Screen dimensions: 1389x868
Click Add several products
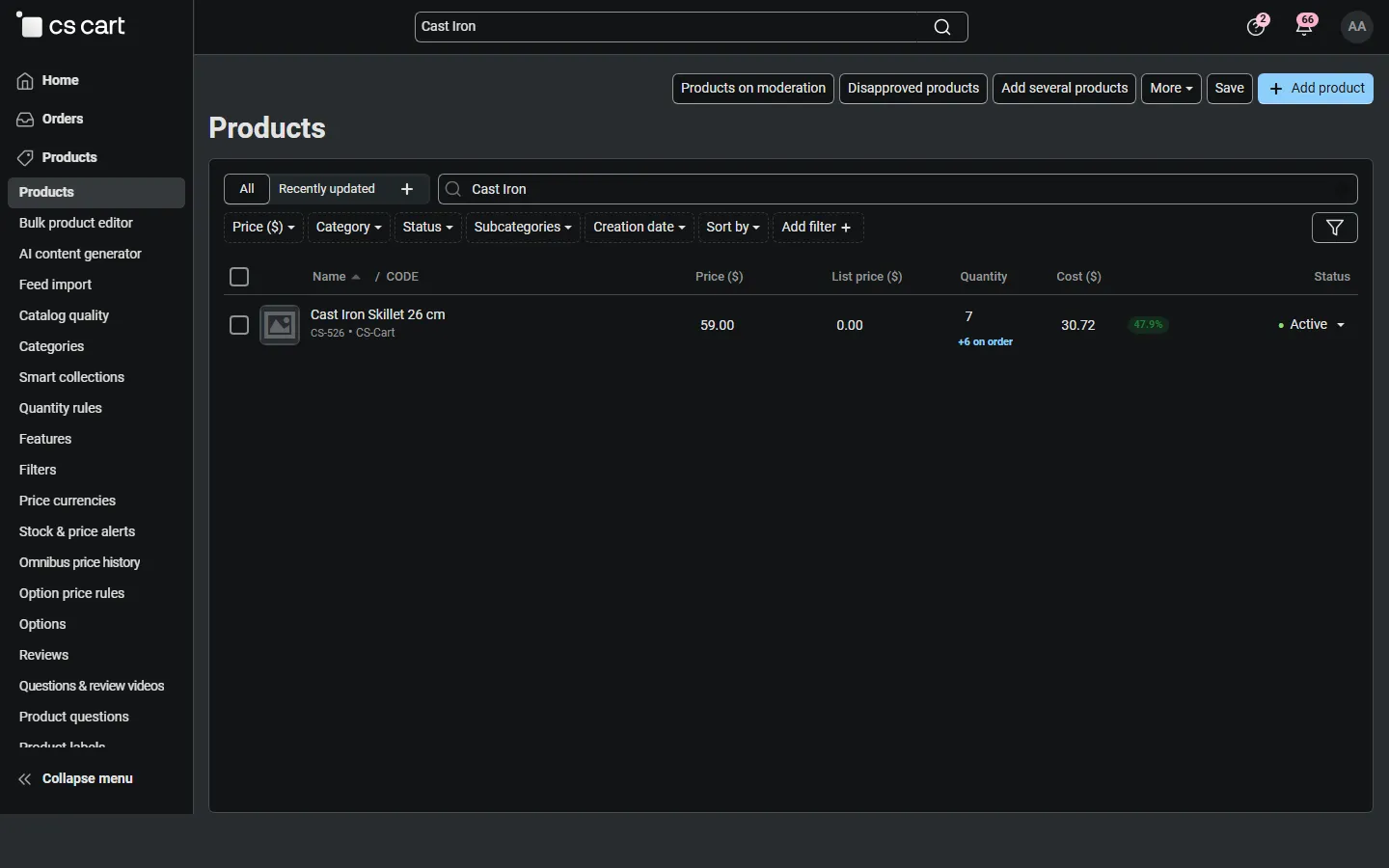click(1065, 89)
